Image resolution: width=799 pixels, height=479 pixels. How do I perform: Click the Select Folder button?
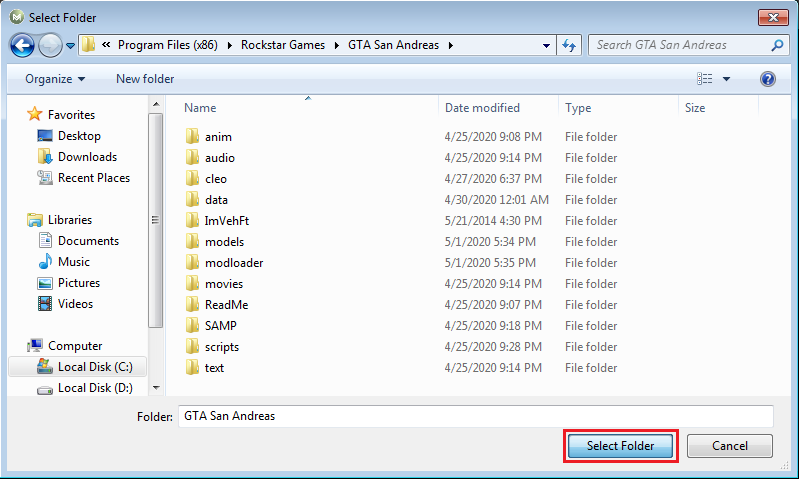[x=620, y=446]
